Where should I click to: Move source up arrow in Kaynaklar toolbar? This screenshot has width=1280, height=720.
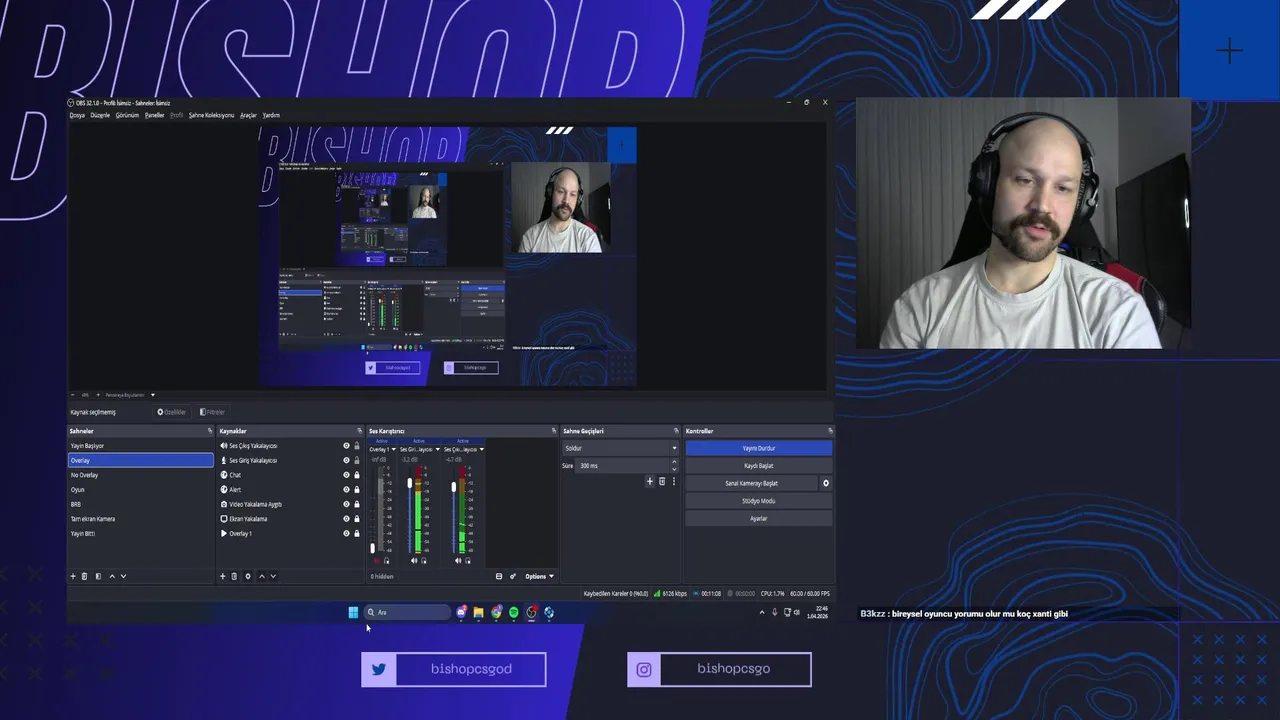click(x=262, y=576)
